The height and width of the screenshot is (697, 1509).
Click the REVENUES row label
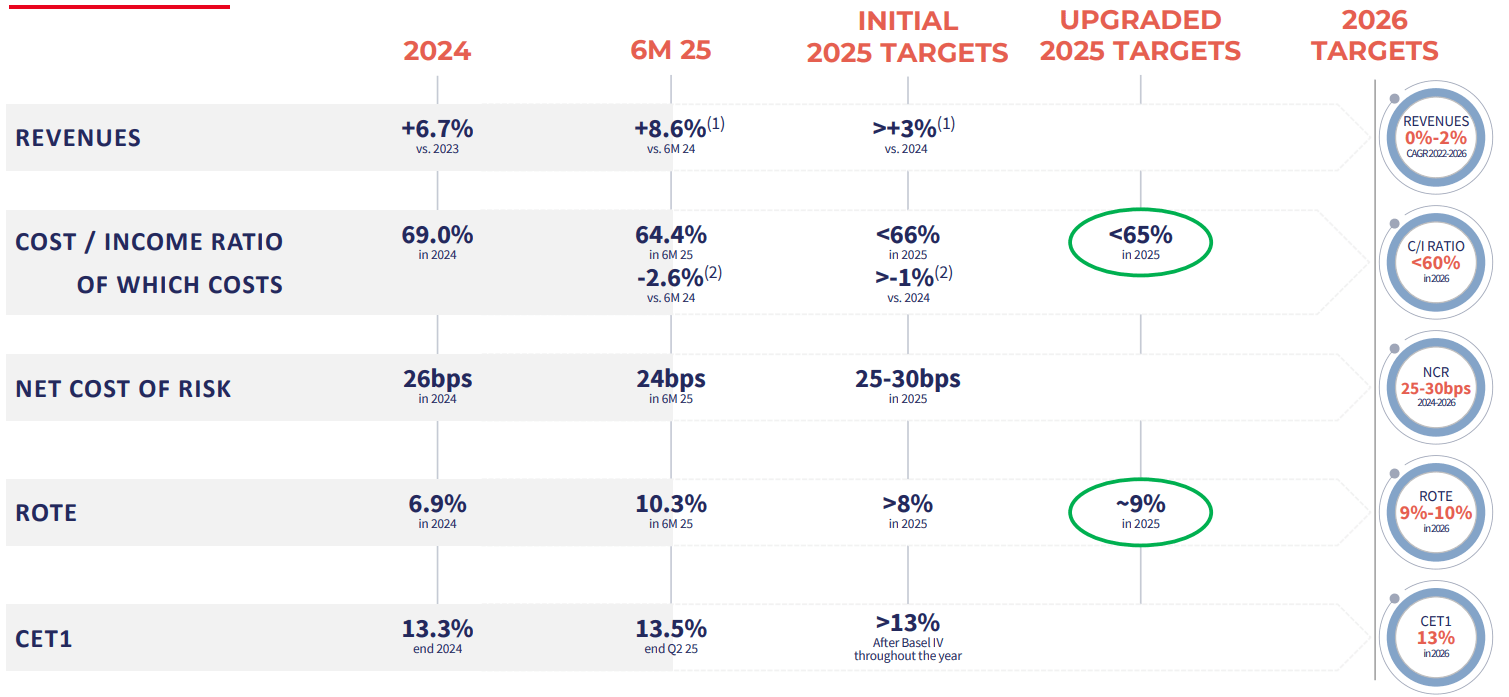[78, 138]
